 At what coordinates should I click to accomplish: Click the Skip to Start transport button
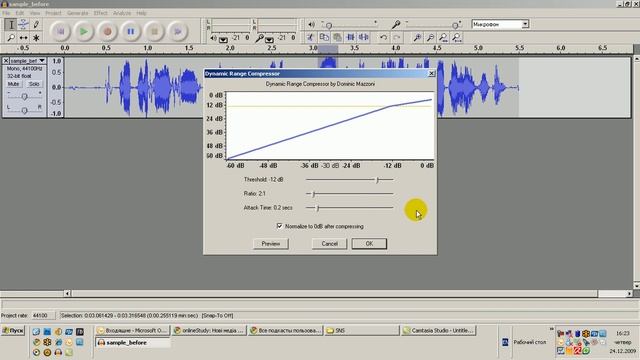tap(60, 31)
